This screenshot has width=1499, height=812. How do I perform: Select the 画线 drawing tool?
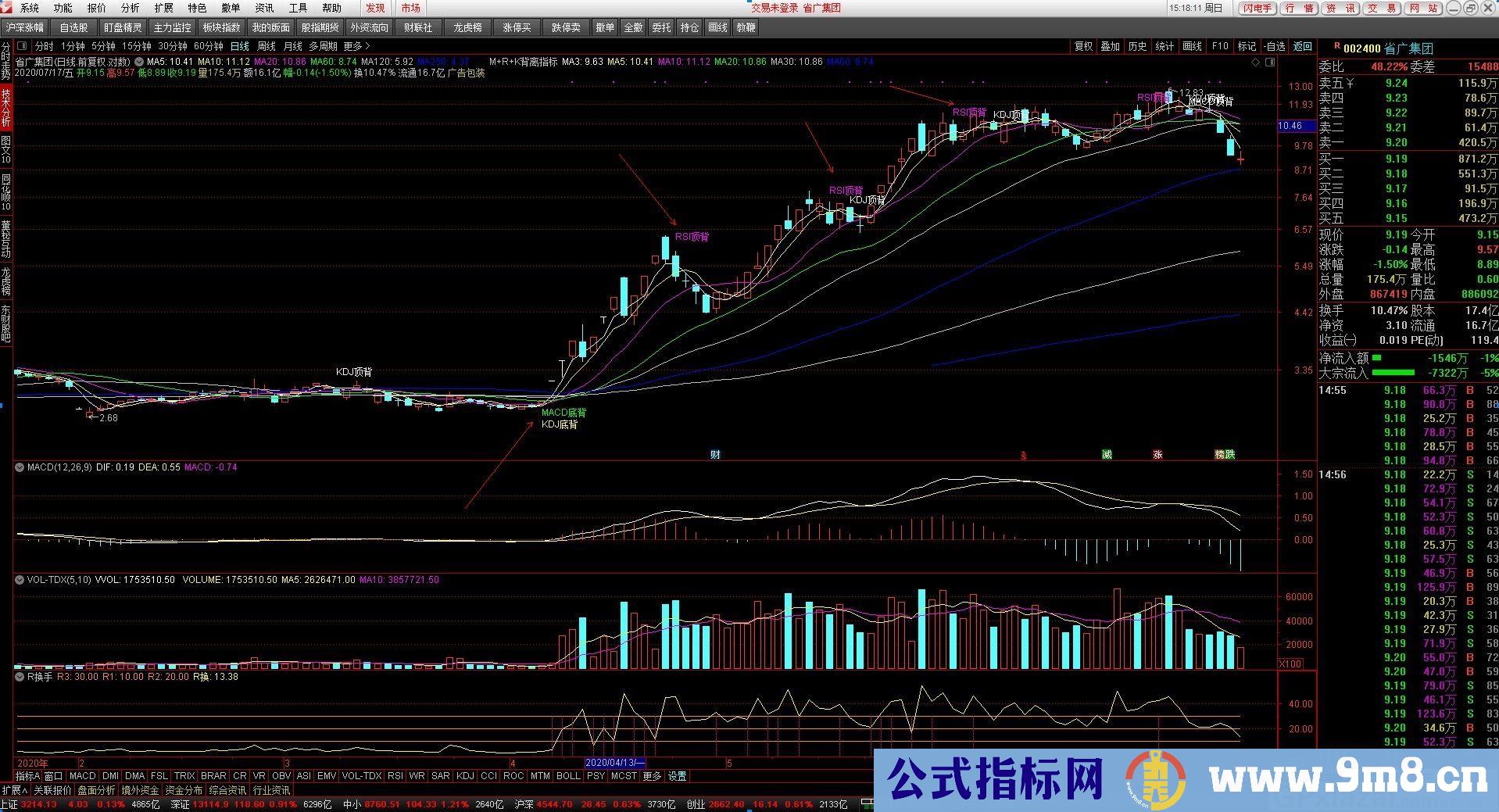point(717,27)
